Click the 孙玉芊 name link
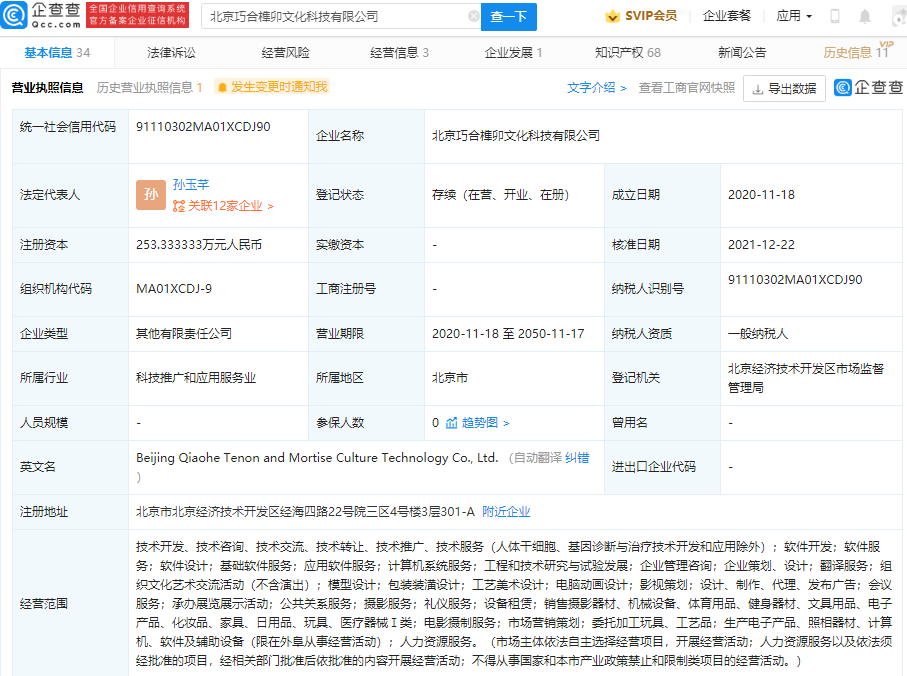907x676 pixels. tap(190, 184)
